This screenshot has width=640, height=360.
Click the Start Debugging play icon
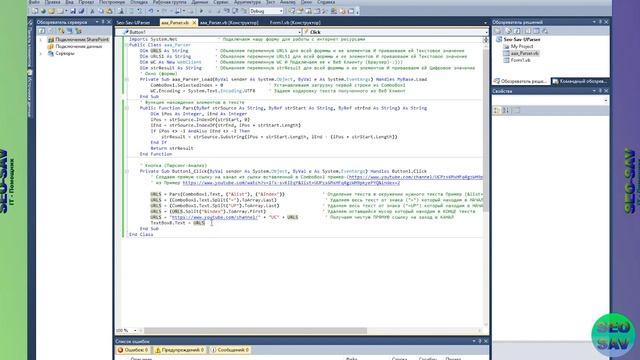click(201, 11)
